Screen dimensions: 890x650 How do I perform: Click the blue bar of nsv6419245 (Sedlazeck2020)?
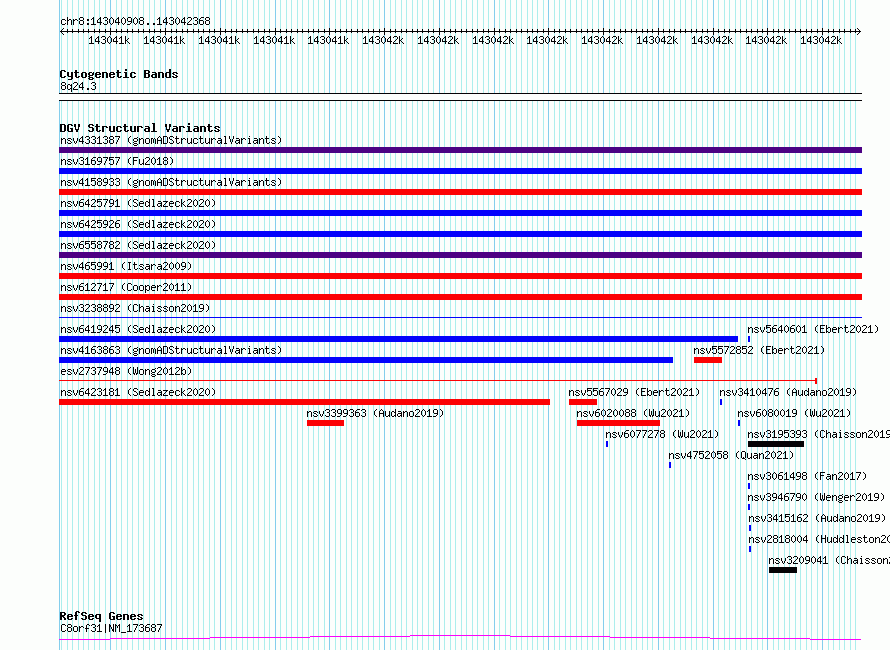click(x=398, y=339)
